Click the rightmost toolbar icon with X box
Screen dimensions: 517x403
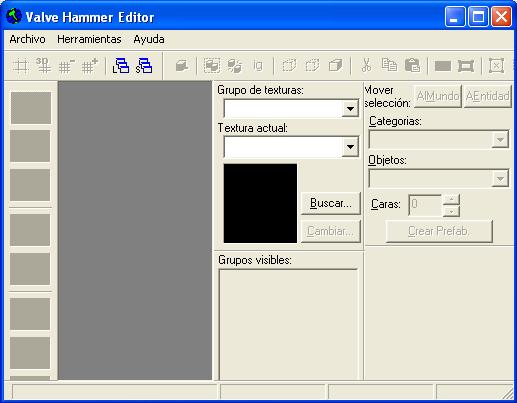[496, 66]
